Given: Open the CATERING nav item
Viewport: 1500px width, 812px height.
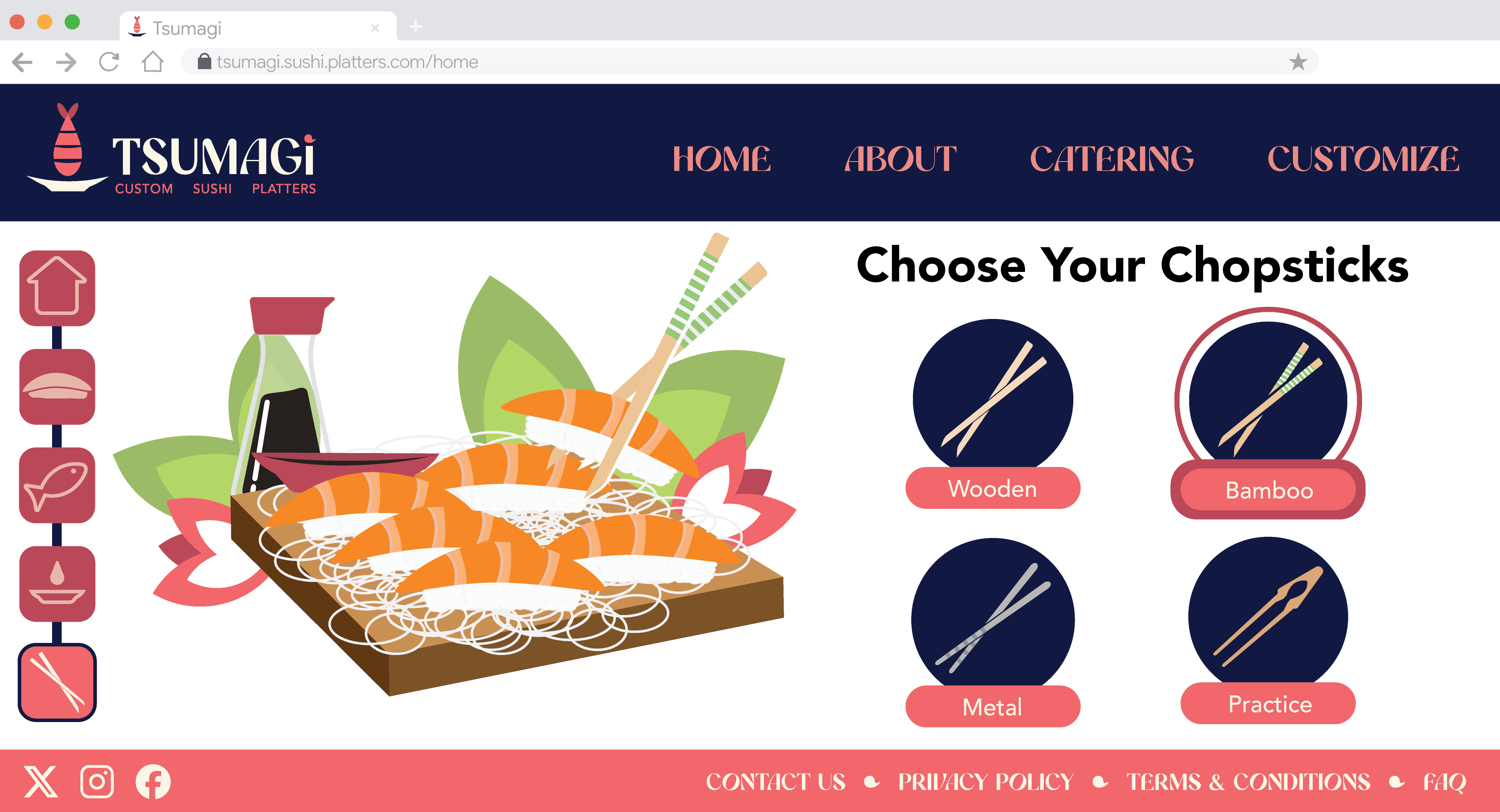Looking at the screenshot, I should point(1112,159).
